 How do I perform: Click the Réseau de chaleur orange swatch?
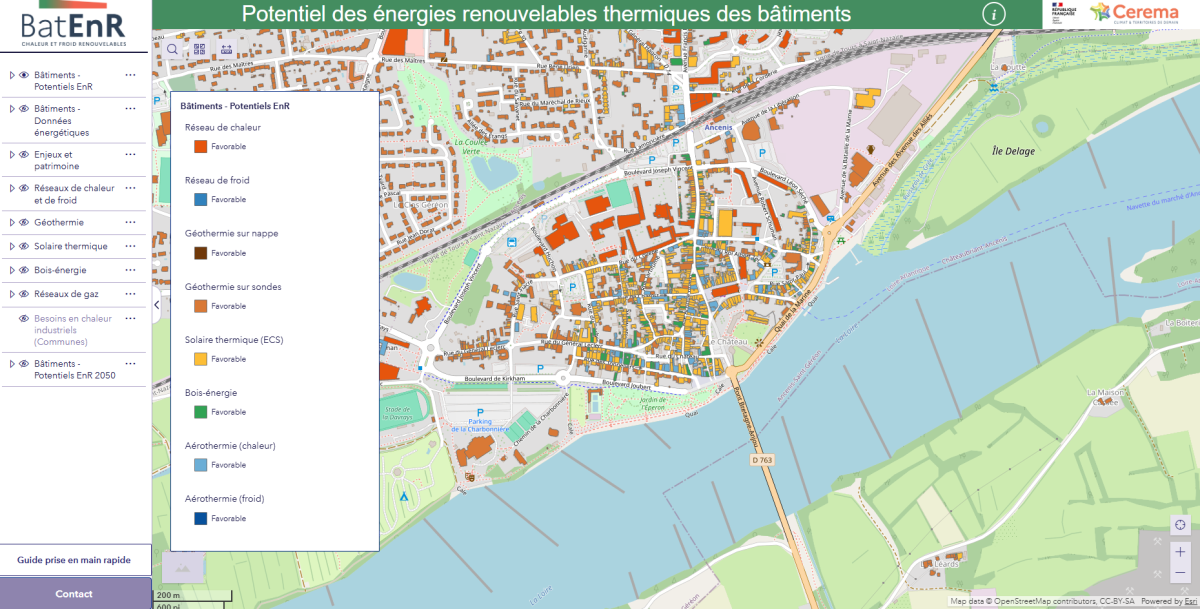[x=200, y=146]
